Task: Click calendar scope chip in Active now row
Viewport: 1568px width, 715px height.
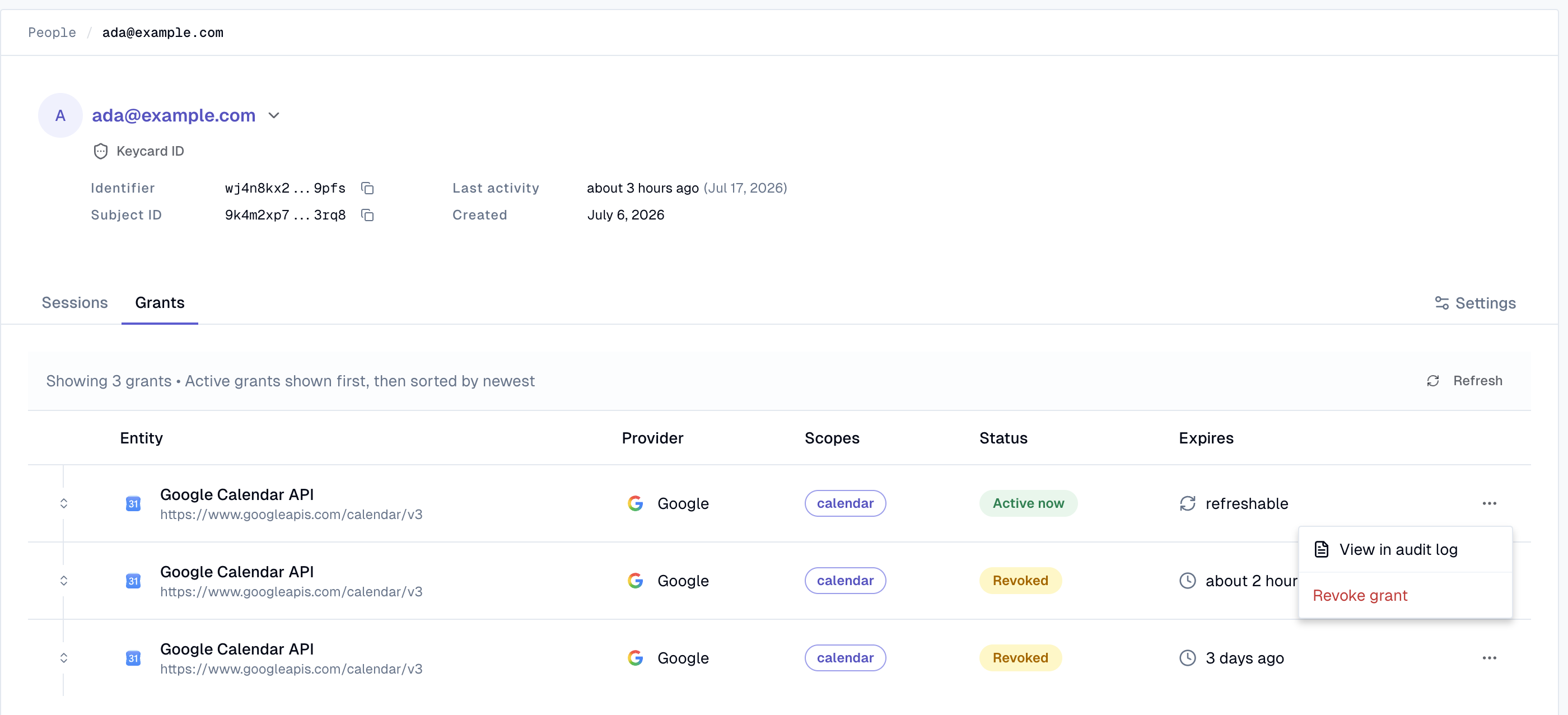Action: coord(845,503)
